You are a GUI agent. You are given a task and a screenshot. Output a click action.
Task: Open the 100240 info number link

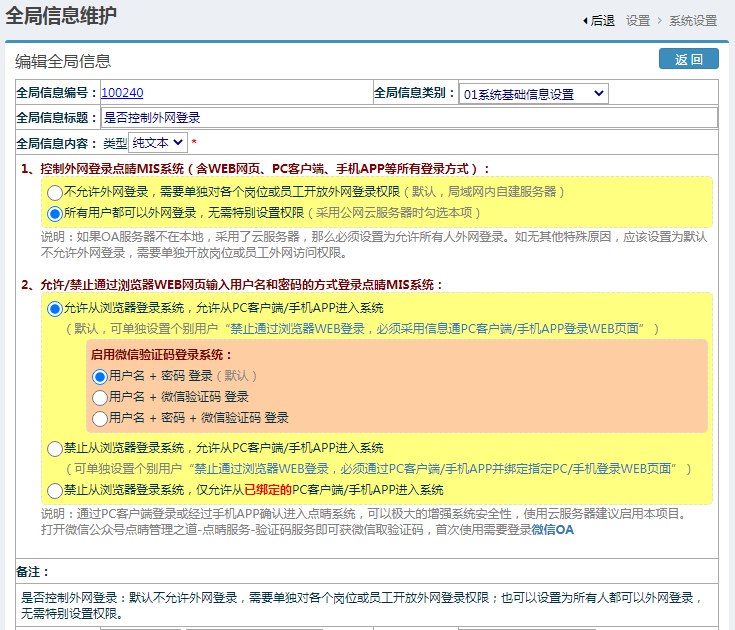(122, 93)
